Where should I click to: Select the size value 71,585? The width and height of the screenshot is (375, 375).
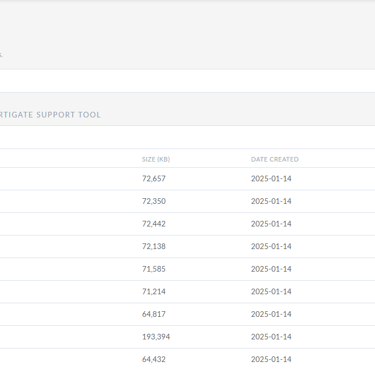tap(154, 269)
